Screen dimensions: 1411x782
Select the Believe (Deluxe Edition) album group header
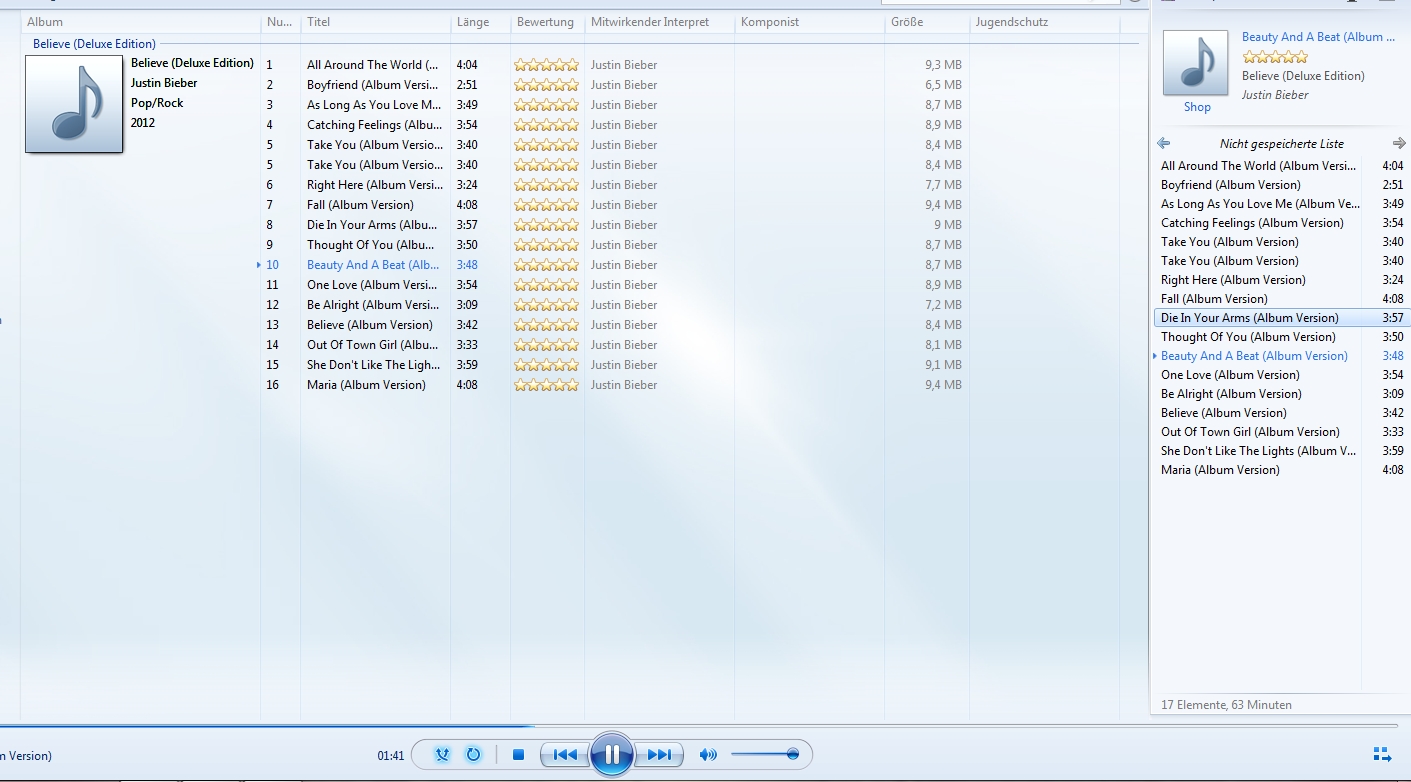pos(94,44)
